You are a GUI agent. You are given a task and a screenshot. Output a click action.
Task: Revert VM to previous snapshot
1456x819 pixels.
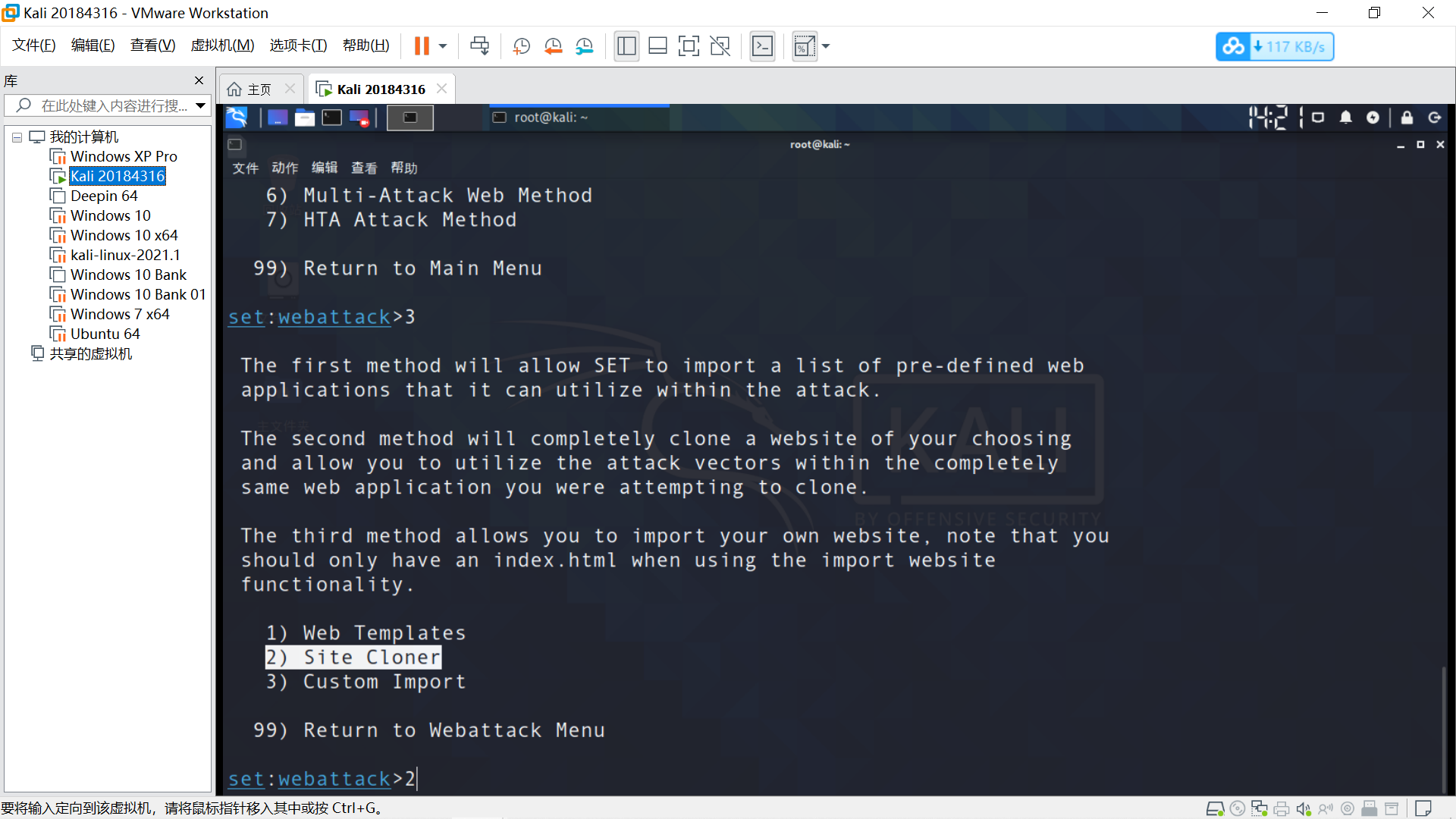tap(553, 46)
